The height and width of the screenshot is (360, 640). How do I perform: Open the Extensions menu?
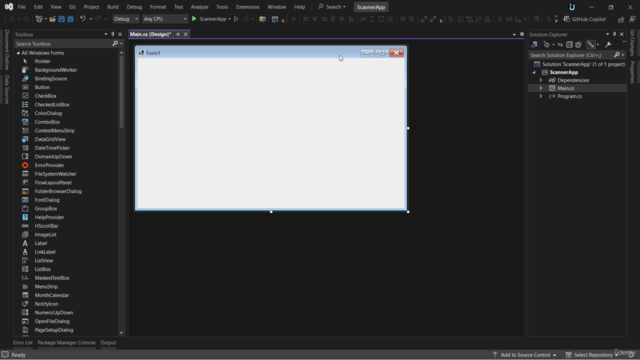(247, 7)
